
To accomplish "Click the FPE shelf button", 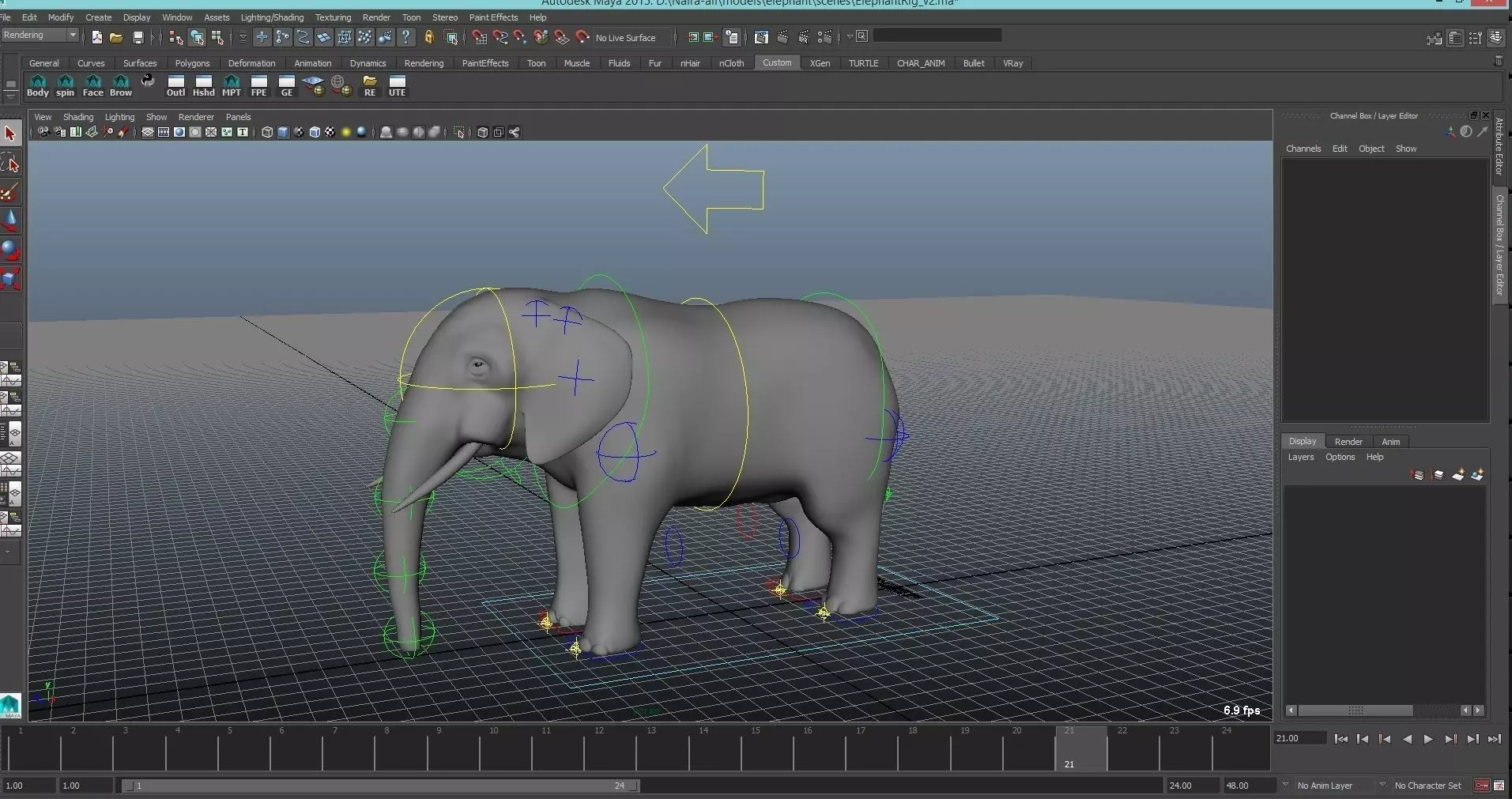I will click(259, 86).
